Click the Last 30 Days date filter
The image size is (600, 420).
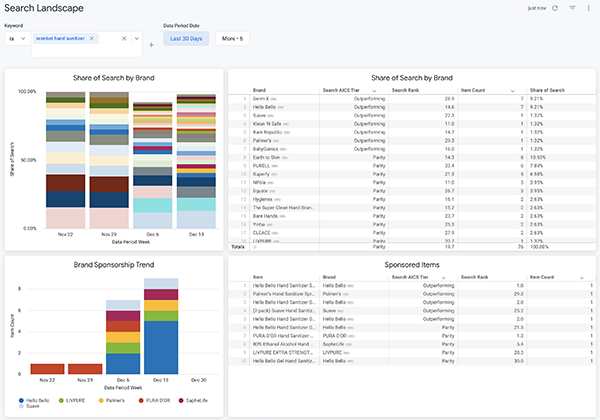(x=186, y=38)
